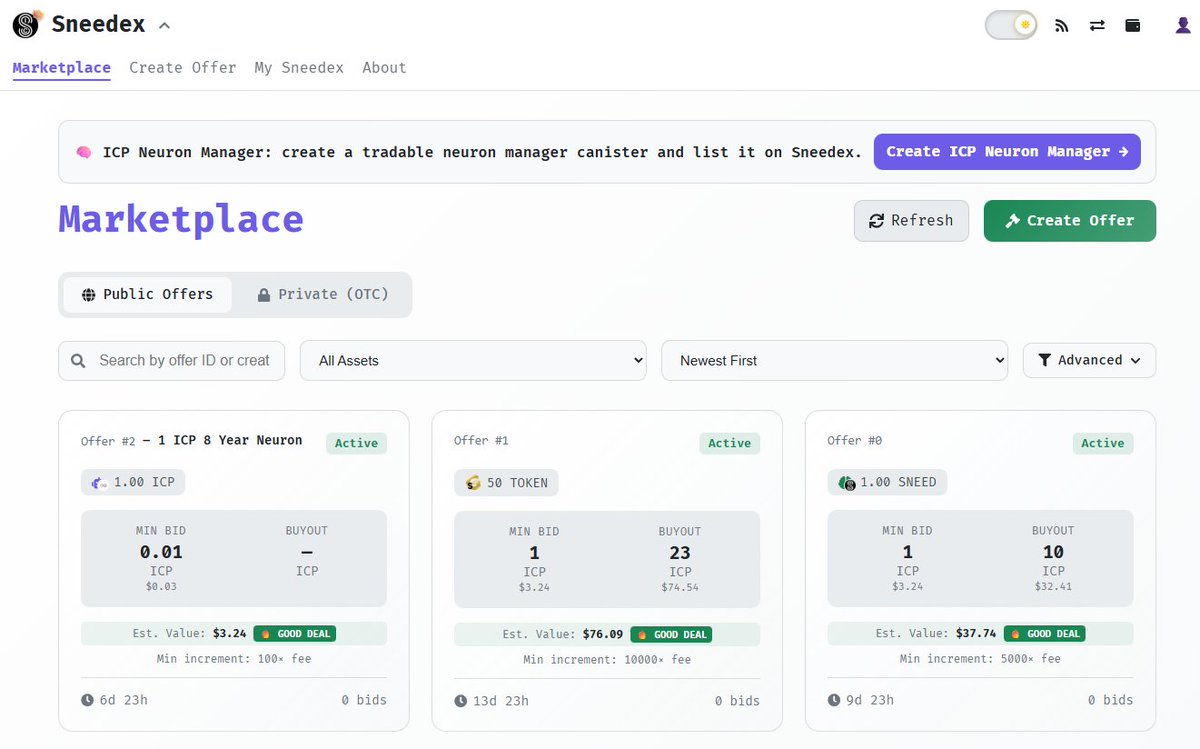
Task: Click the Marketplace page heading
Action: 181,220
